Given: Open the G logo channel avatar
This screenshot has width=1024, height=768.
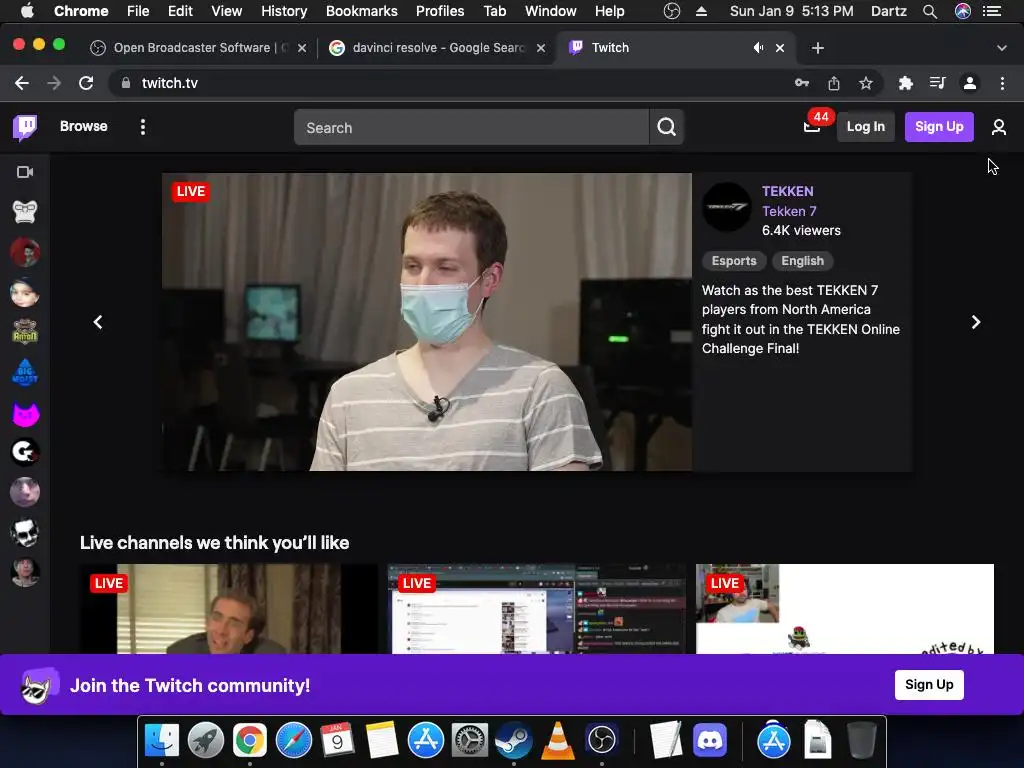Looking at the screenshot, I should 25,452.
